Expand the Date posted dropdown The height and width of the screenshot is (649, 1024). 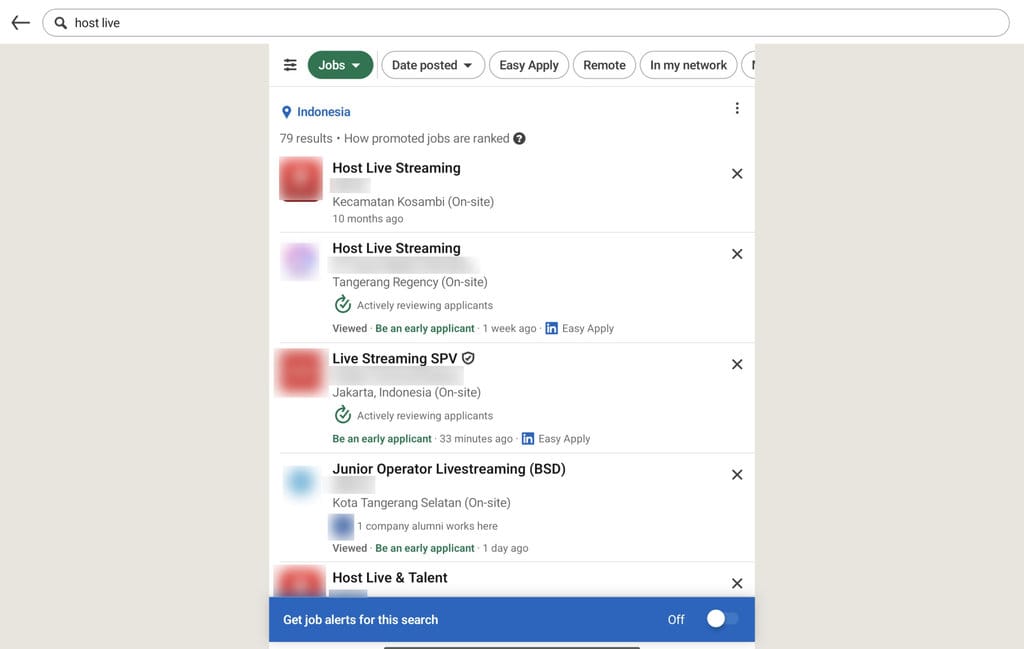(432, 65)
